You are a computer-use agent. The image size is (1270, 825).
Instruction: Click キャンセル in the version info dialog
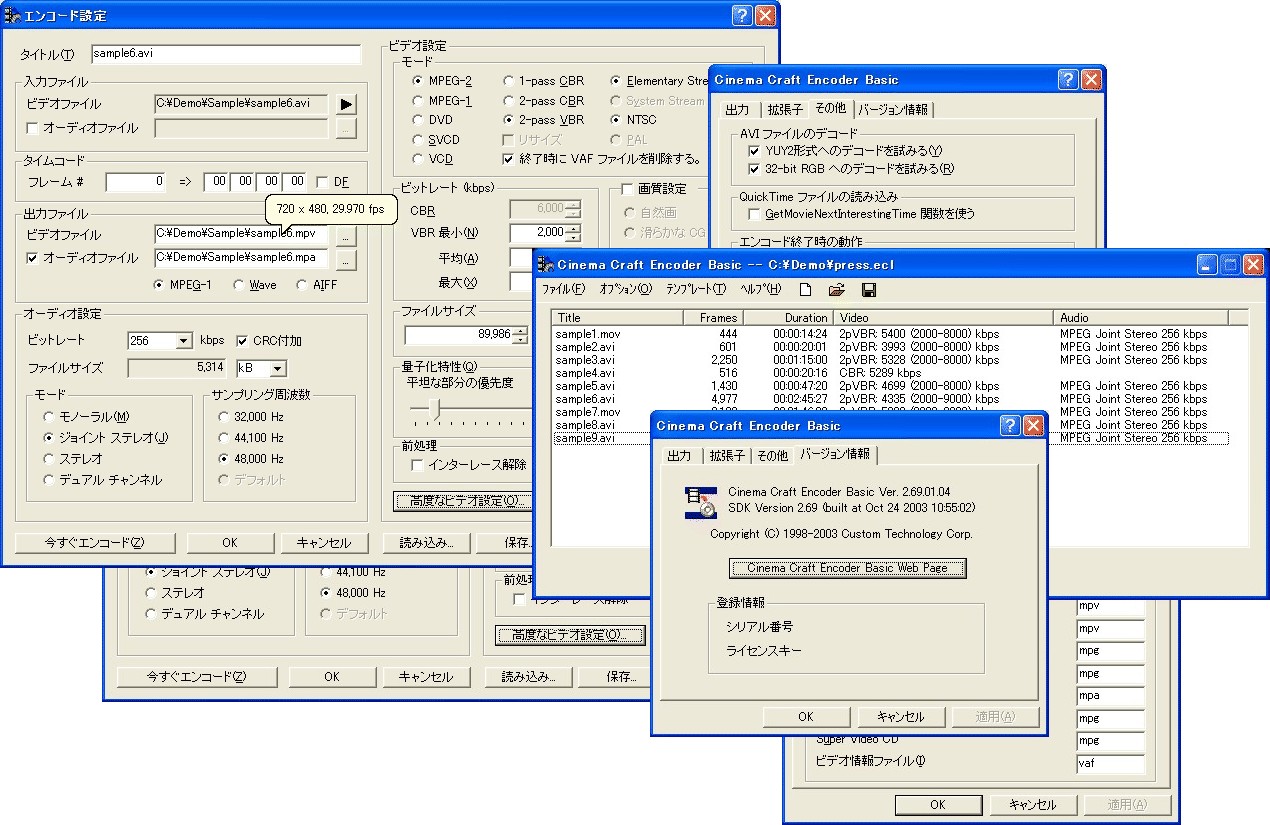pos(899,717)
